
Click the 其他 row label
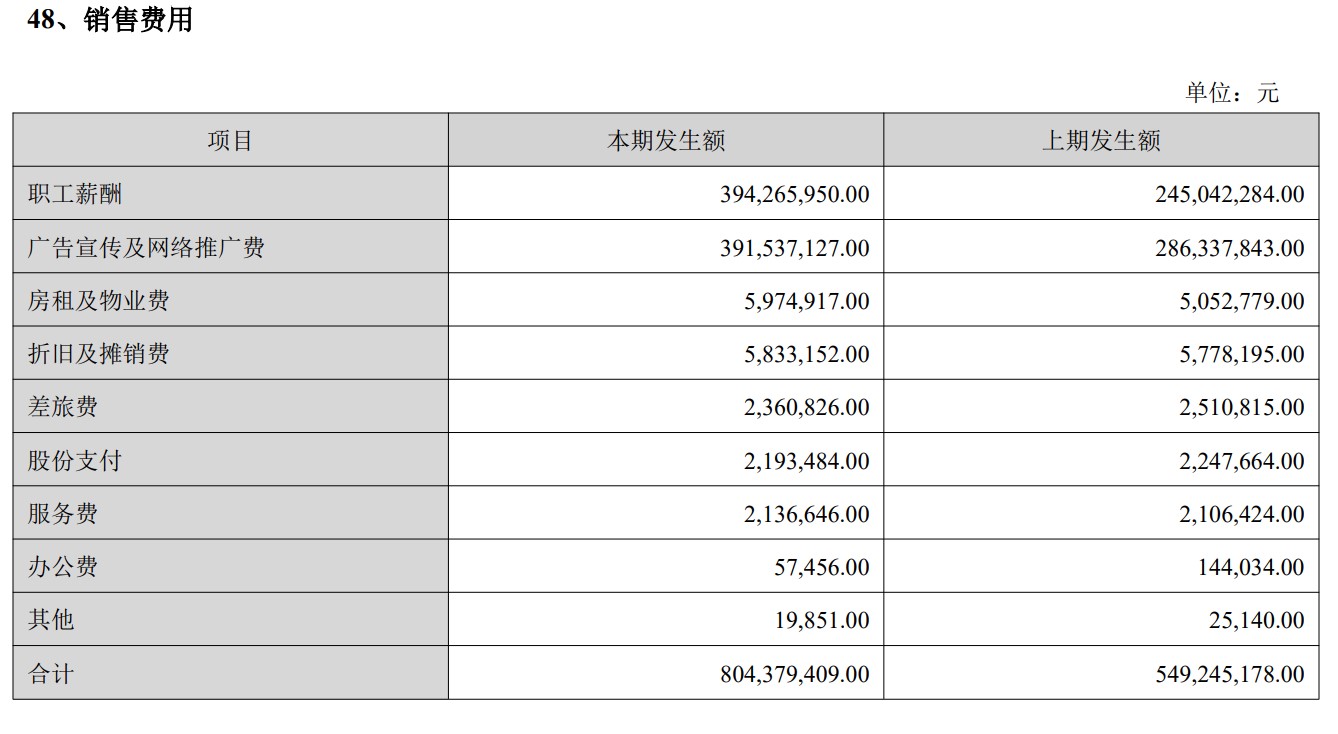pos(51,620)
